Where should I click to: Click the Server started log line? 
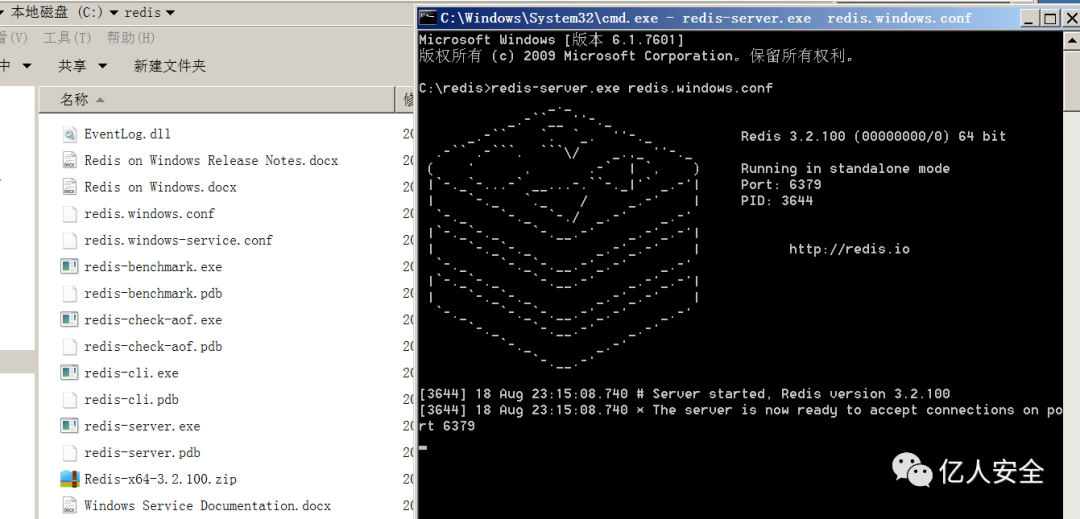(x=685, y=394)
